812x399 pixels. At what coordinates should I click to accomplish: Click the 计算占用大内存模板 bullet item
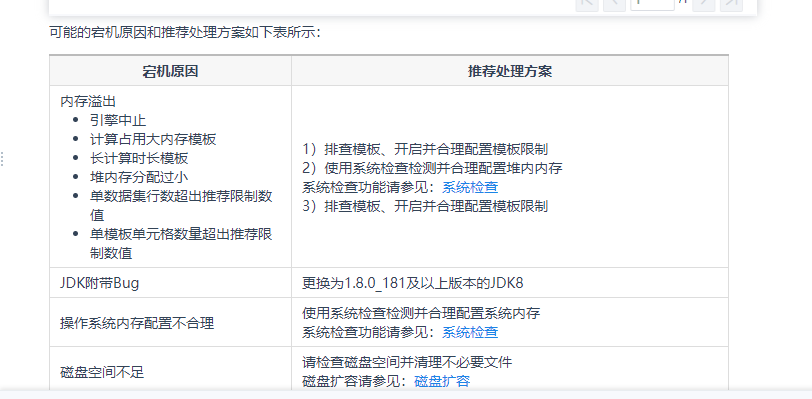[x=153, y=139]
